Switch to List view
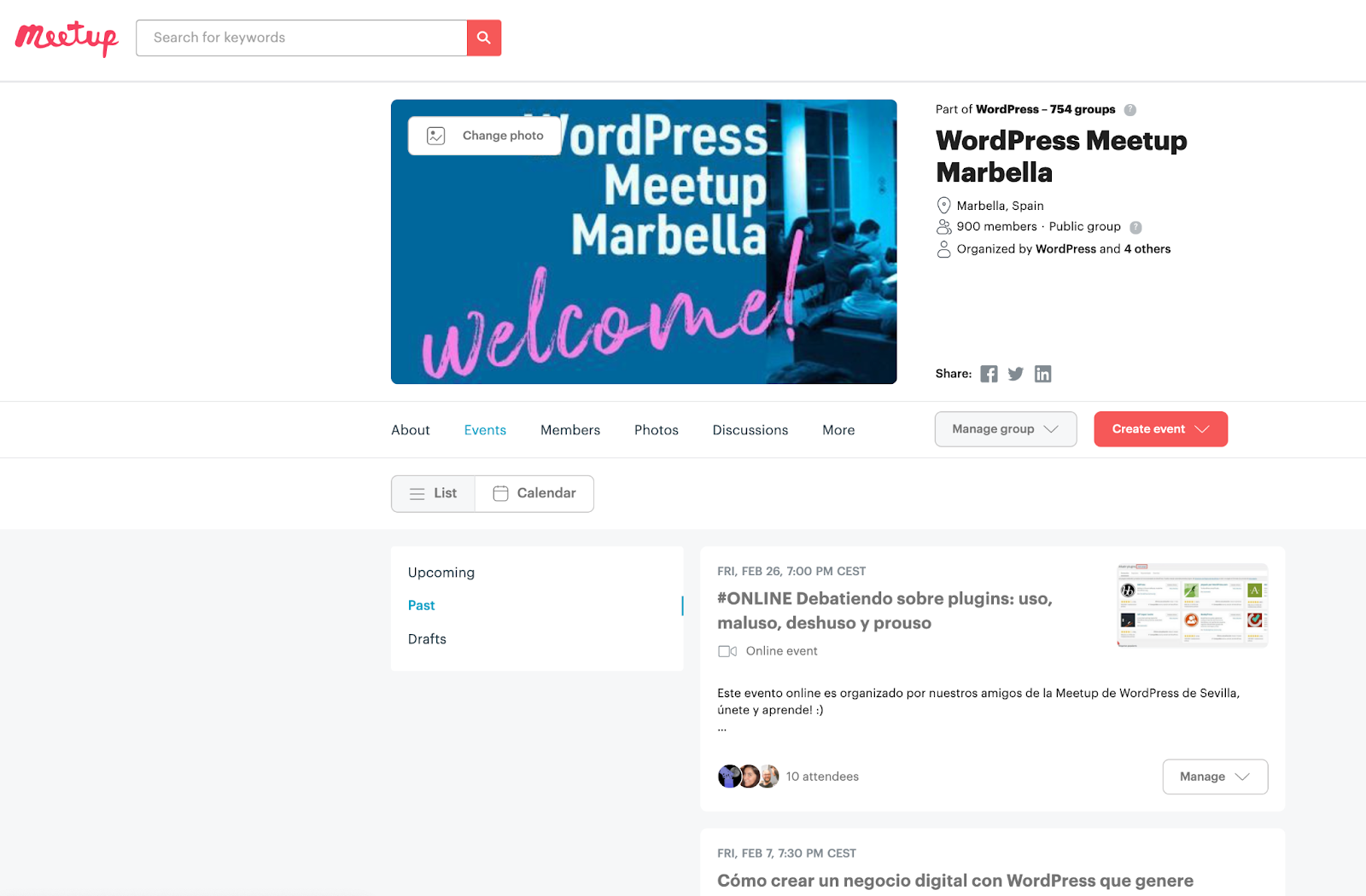 coord(433,493)
